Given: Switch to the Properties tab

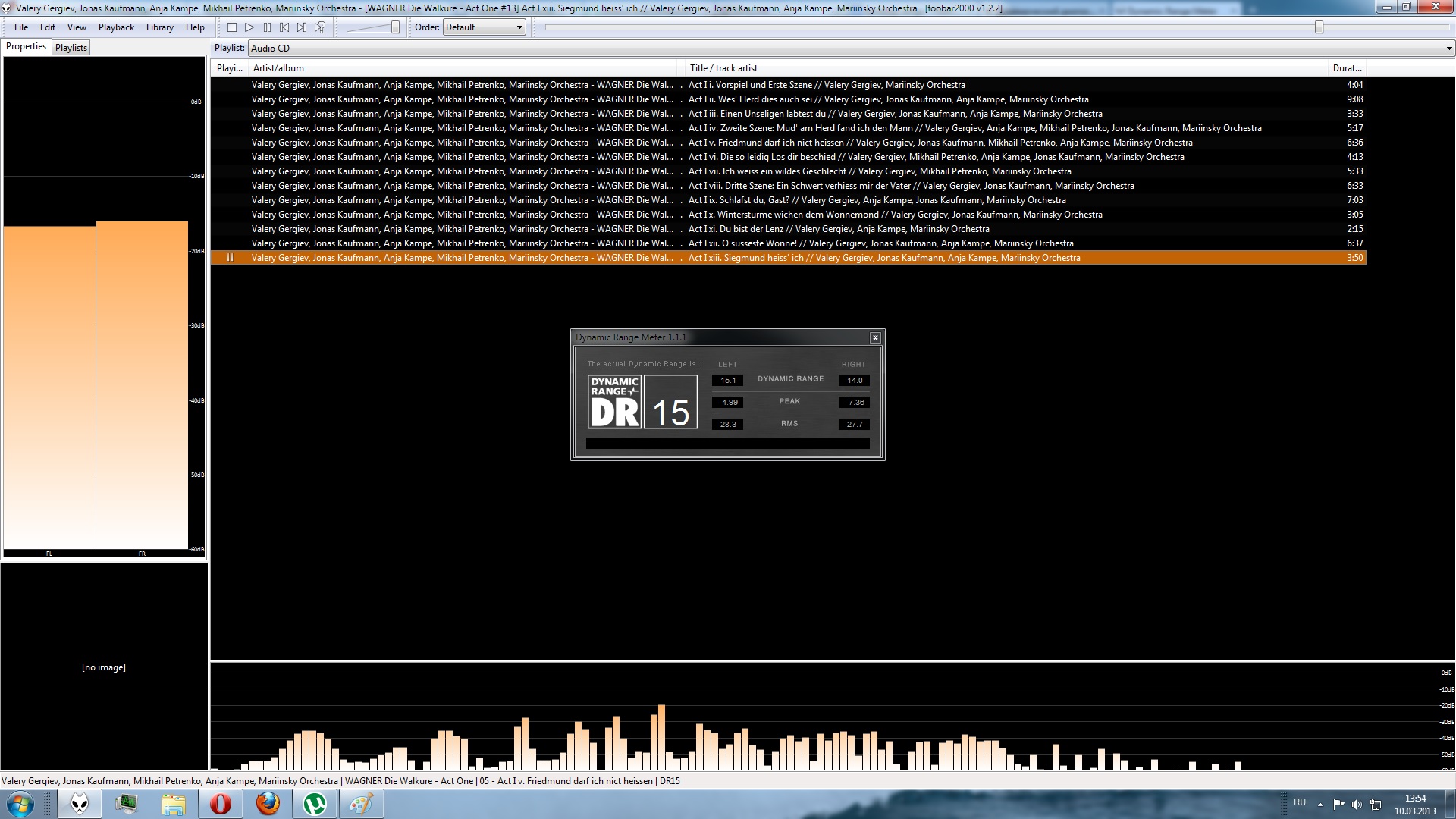Looking at the screenshot, I should tap(26, 46).
